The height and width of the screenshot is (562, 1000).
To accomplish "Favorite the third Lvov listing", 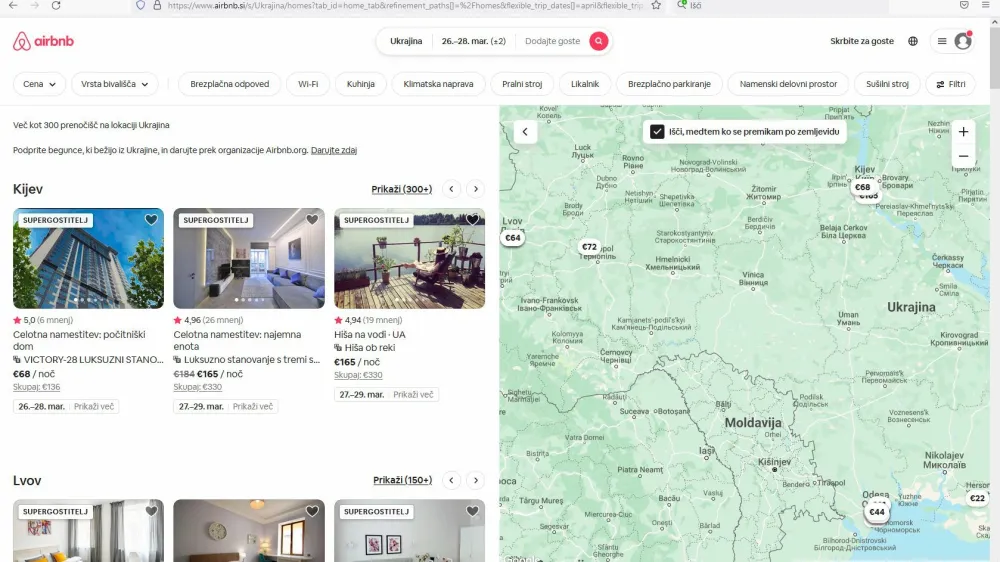I will 473,511.
